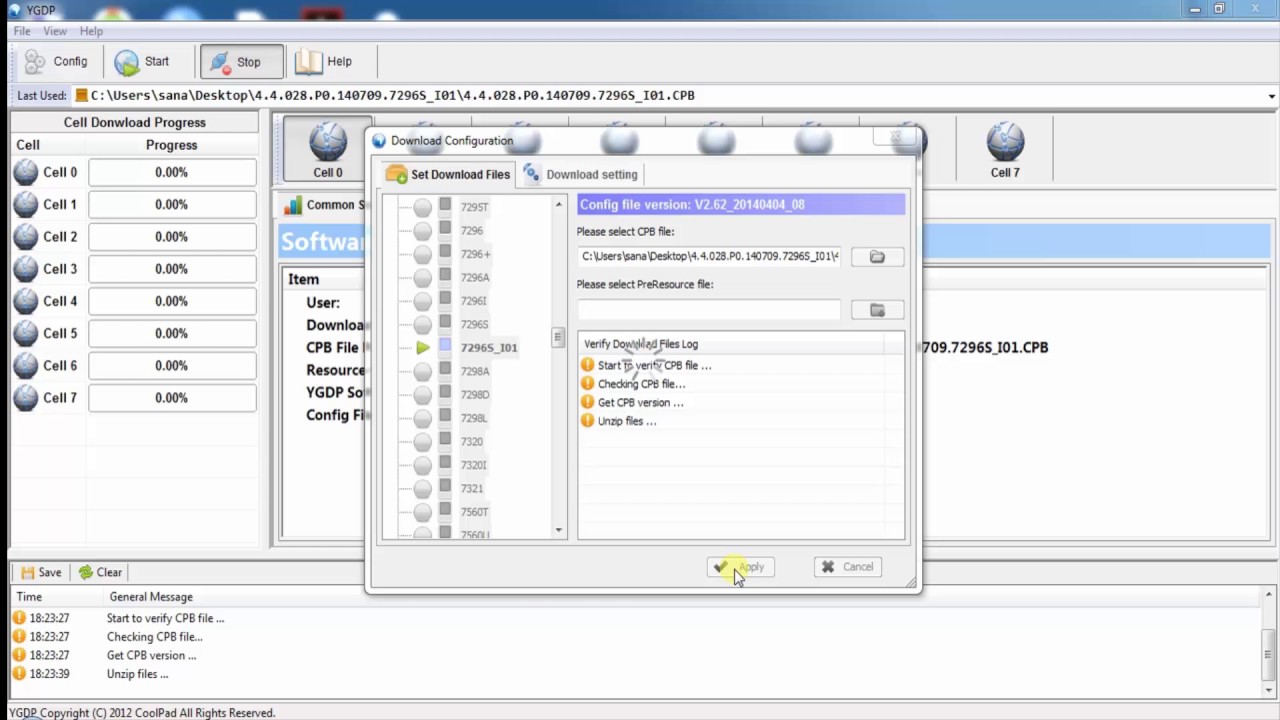Click the CPB file path input field
1280x720 pixels.
point(709,257)
